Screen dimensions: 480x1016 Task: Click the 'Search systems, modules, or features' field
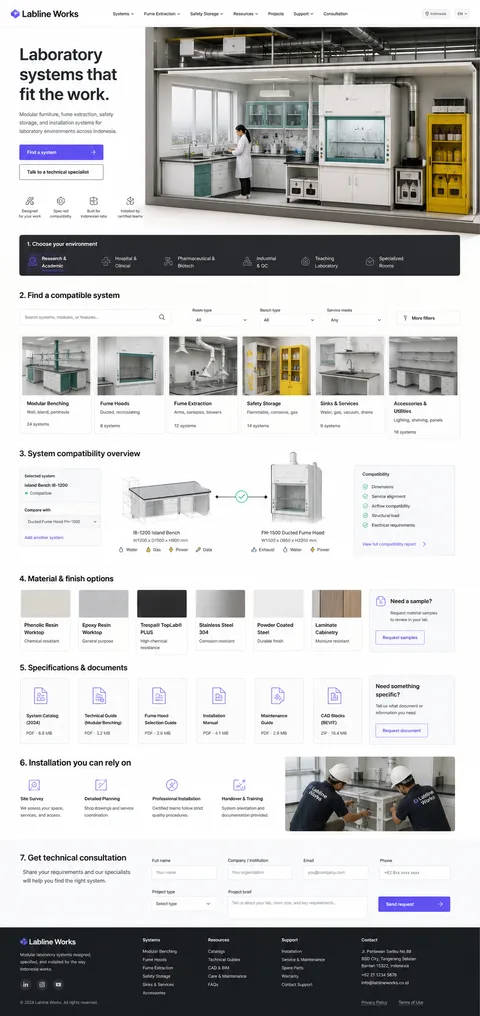[95, 318]
